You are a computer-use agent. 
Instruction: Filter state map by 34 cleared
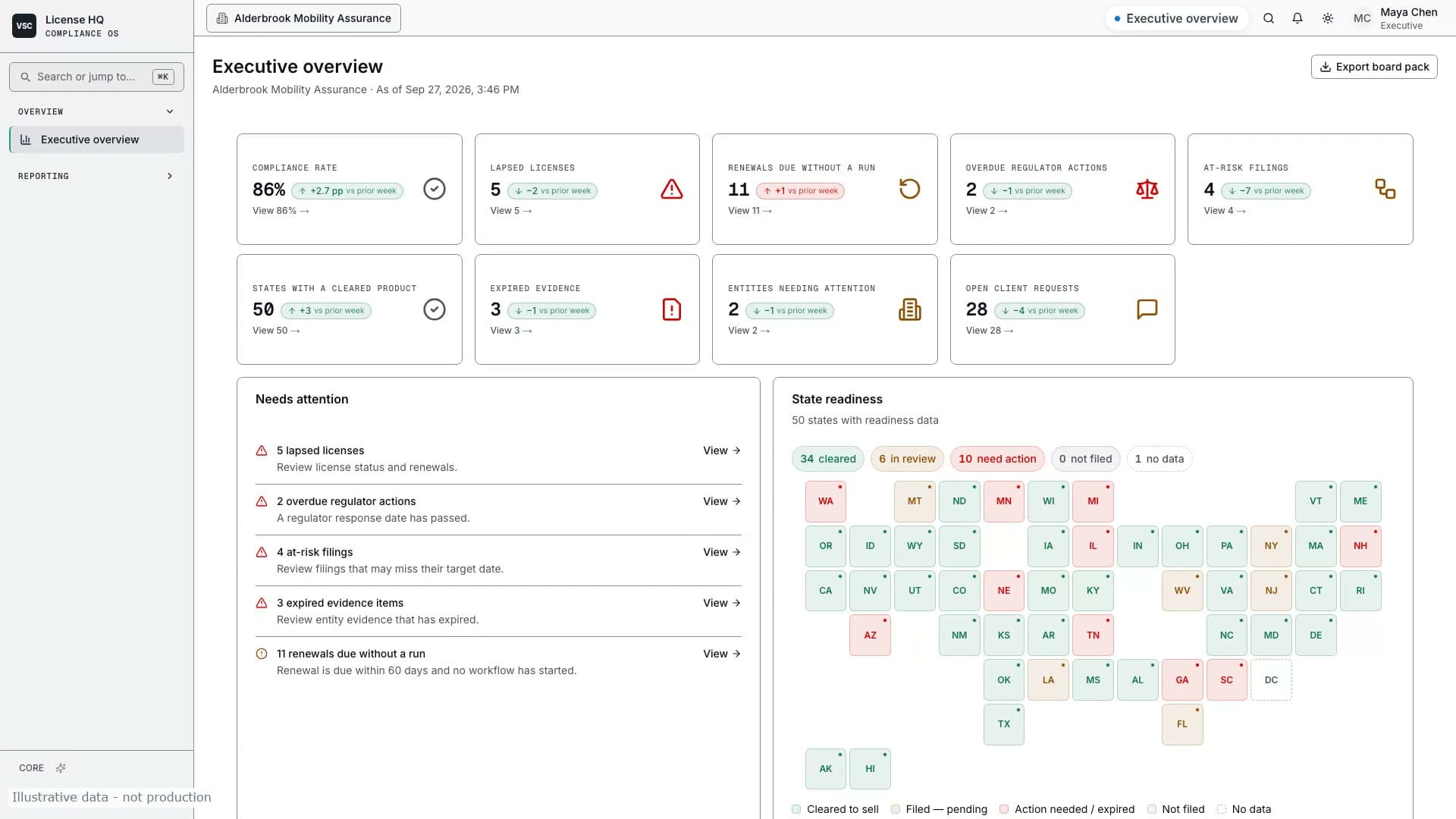(x=828, y=459)
